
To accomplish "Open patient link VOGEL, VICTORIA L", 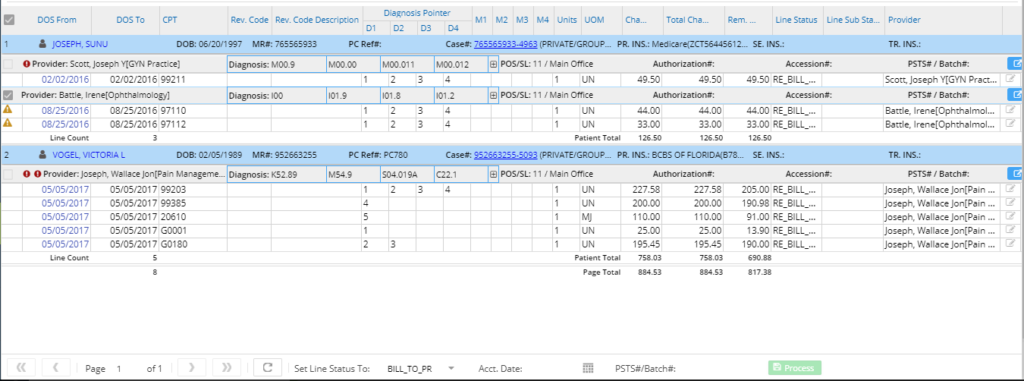I will click(x=89, y=156).
